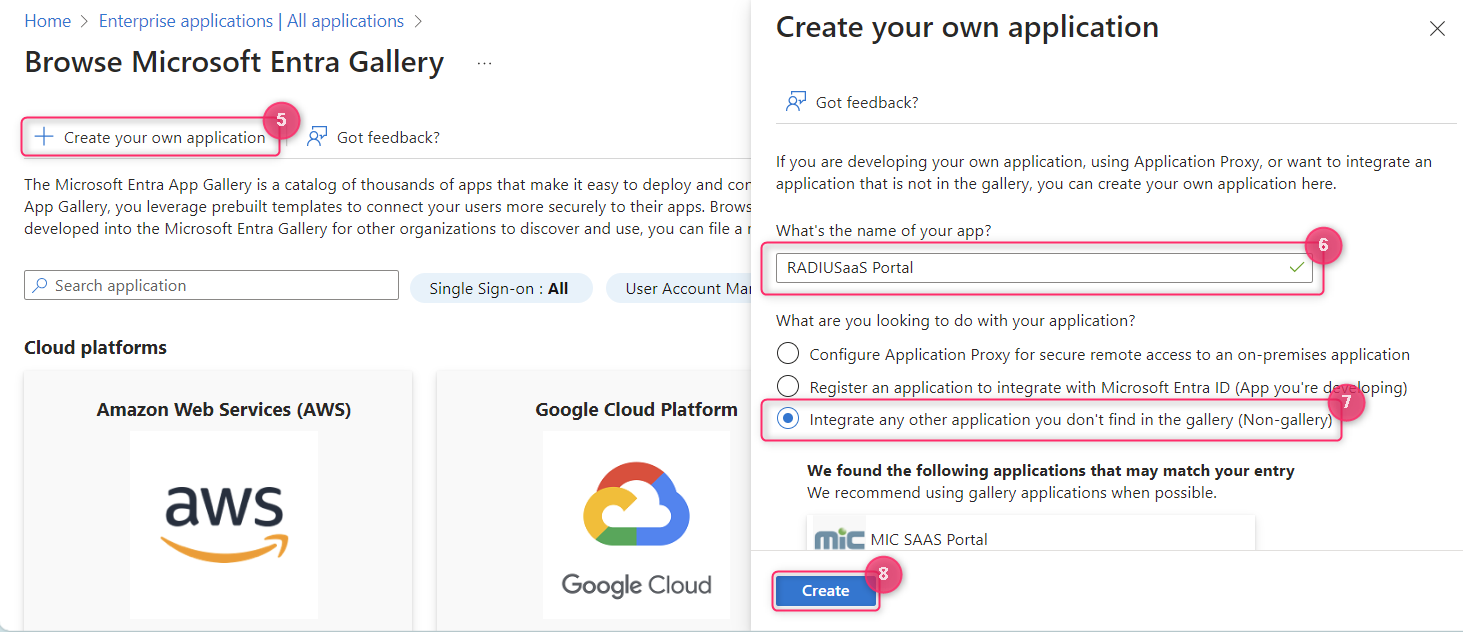Select Register an application to integrate option
Screen dimensions: 1463x632
(788, 387)
